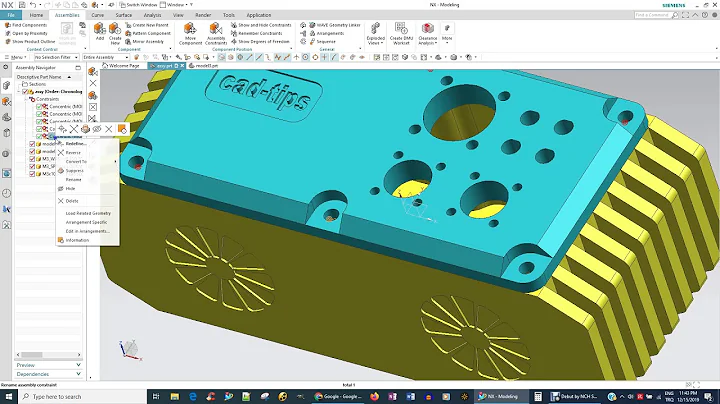Click Switch Window button
Image resolution: width=720 pixels, height=404 pixels.
click(138, 5)
